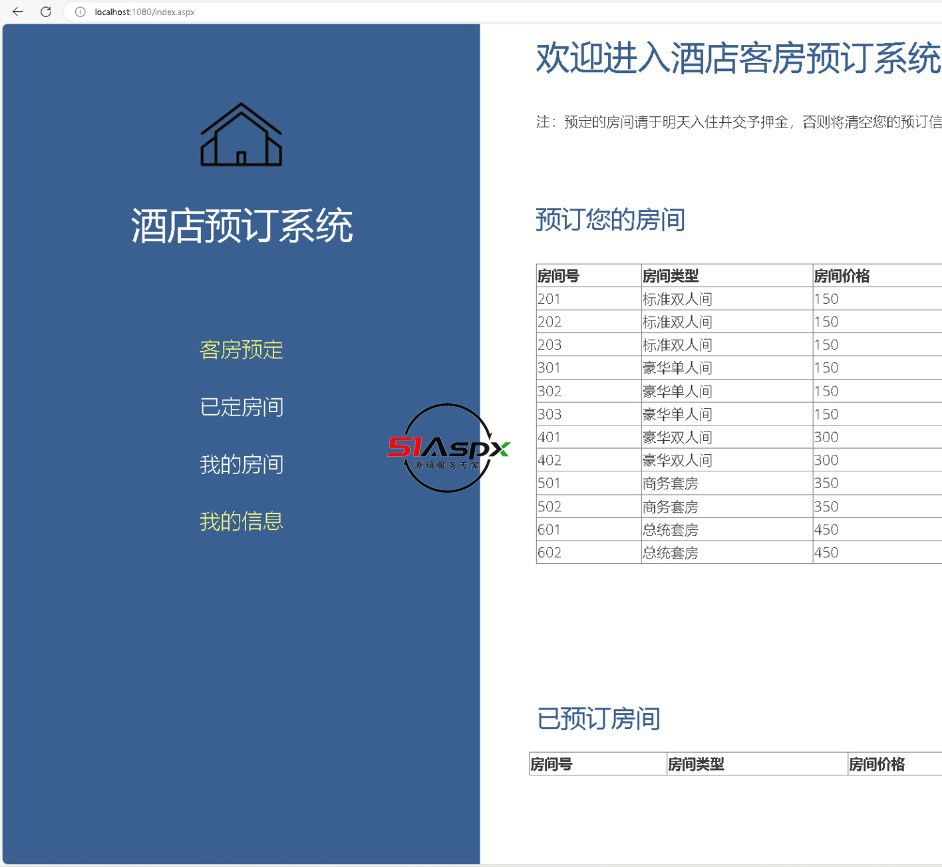
Task: Click the house logo icon
Action: (x=241, y=135)
